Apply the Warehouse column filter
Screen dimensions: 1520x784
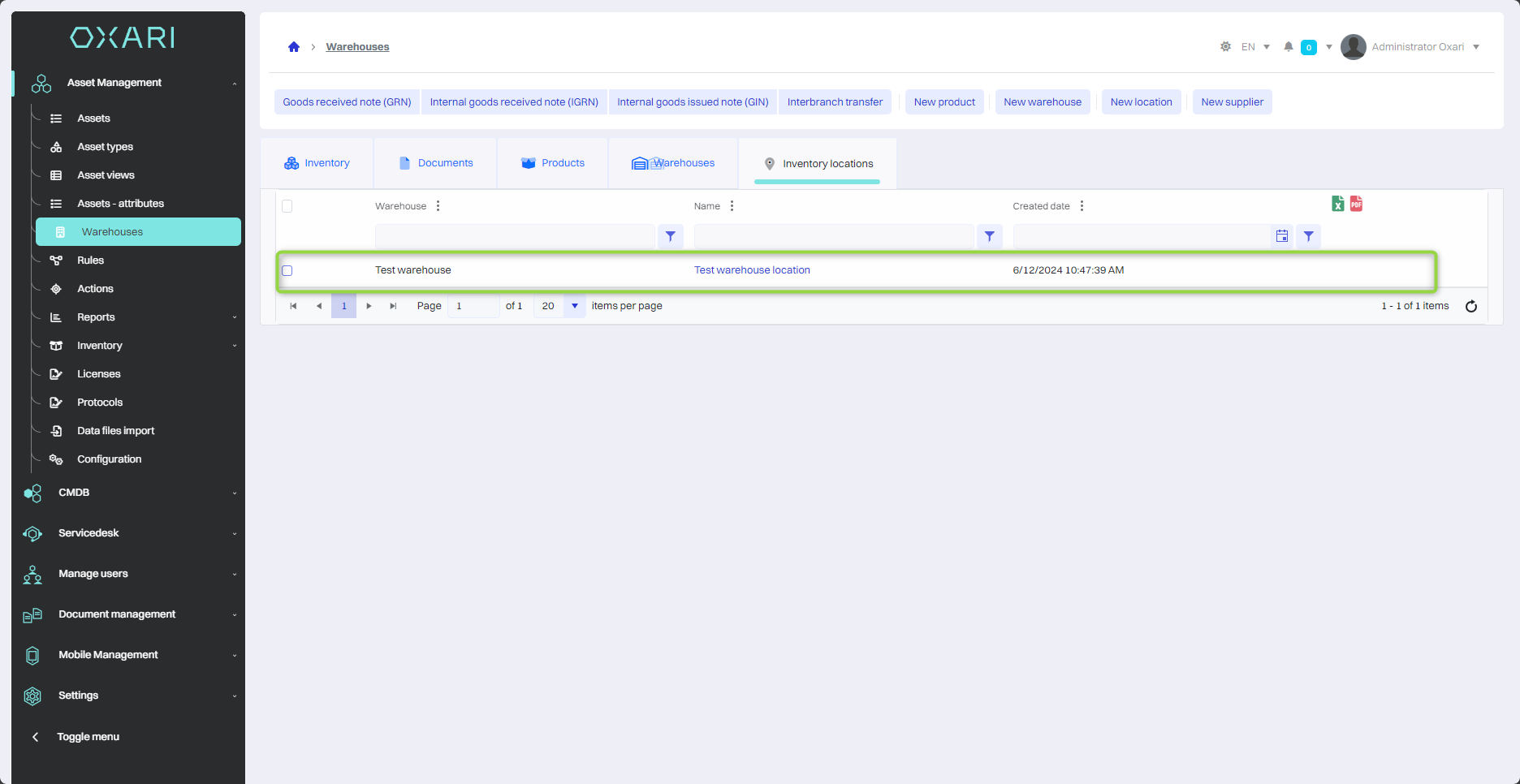[670, 236]
